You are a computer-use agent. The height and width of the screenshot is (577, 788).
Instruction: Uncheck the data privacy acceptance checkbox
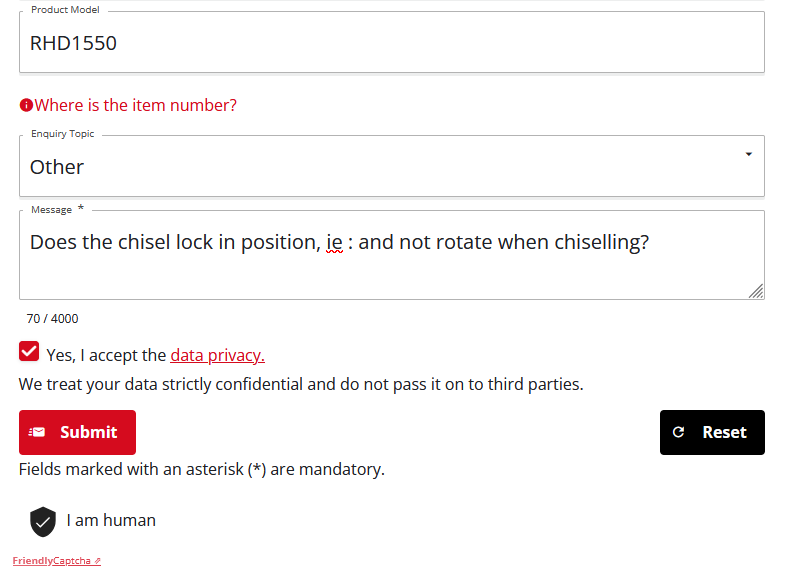29,352
